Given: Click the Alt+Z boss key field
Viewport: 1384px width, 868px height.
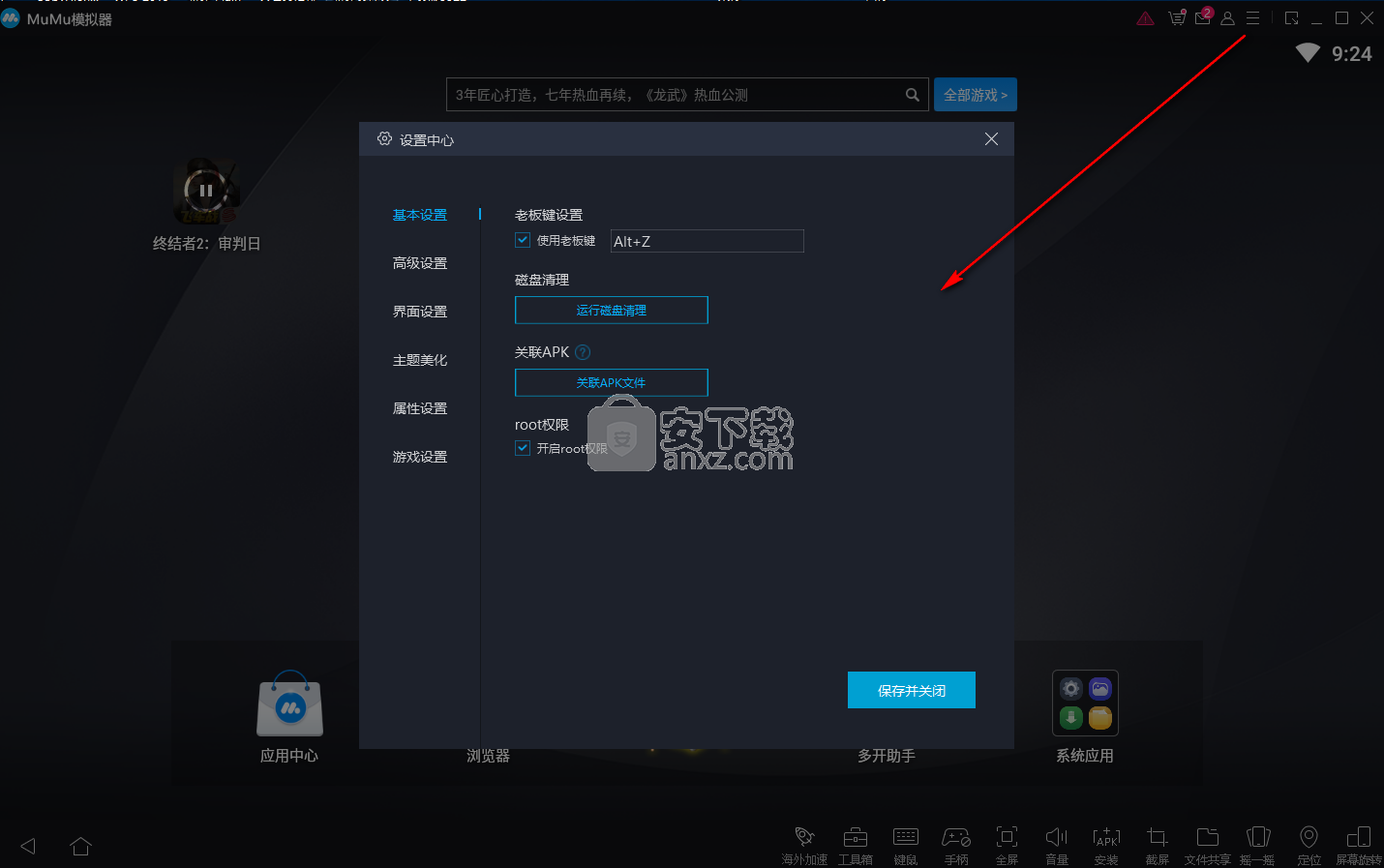Looking at the screenshot, I should [707, 241].
